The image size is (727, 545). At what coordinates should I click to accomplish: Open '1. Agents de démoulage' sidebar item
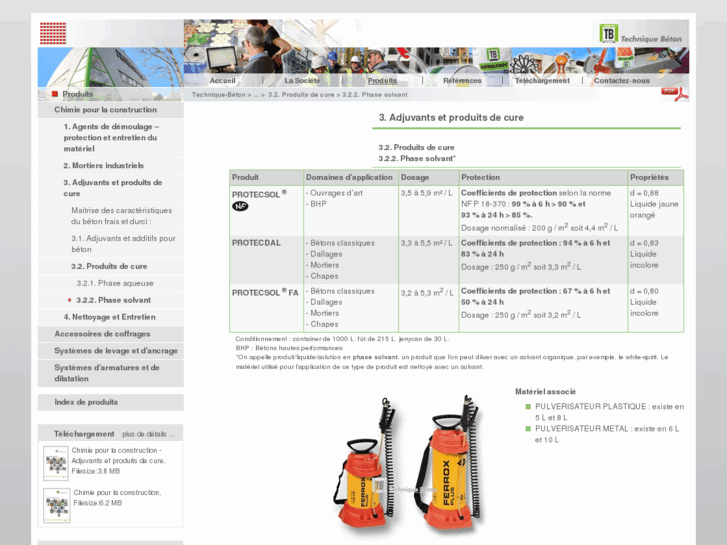click(110, 138)
